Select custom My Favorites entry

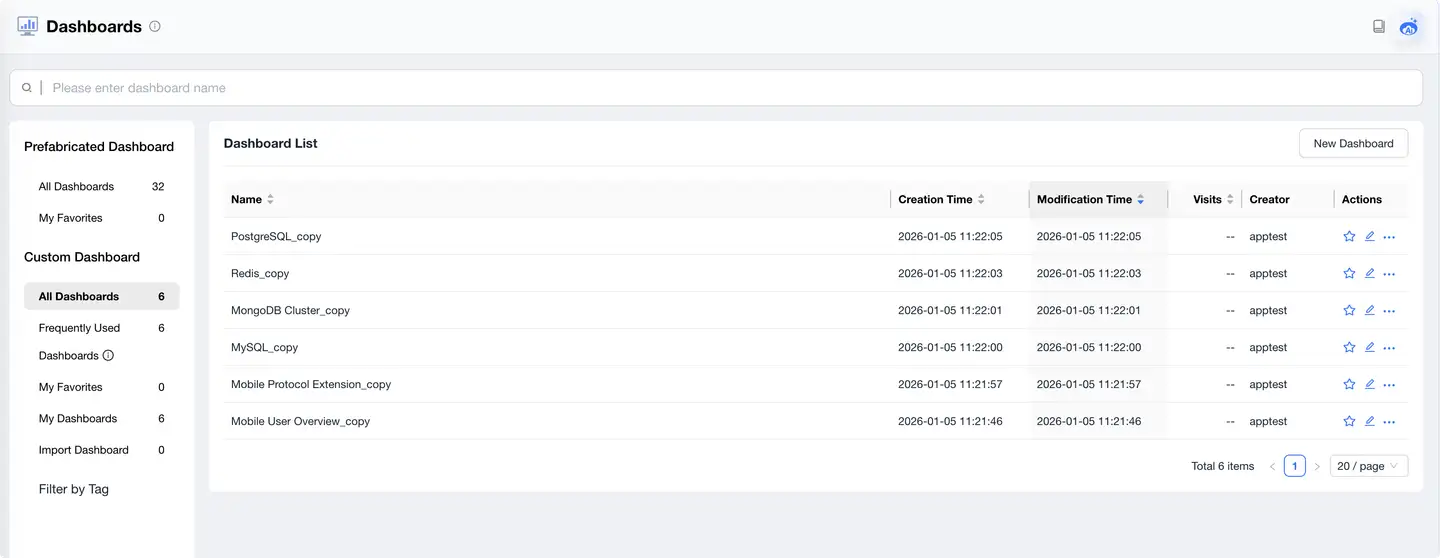[x=102, y=387]
